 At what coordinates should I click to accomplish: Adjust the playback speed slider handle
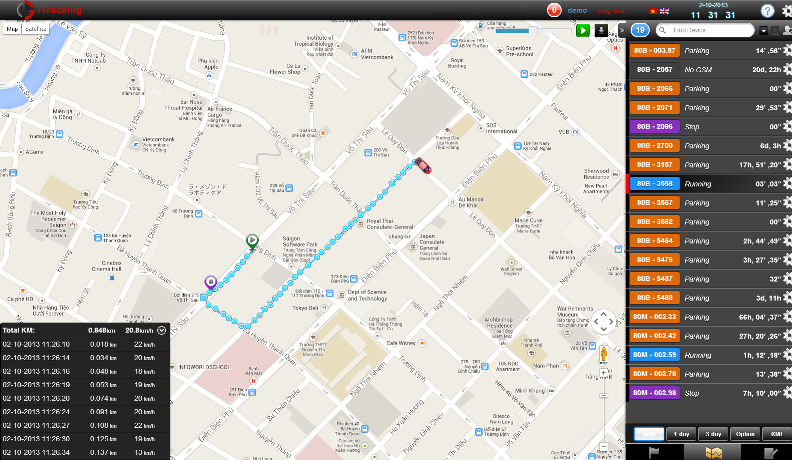[532, 31]
